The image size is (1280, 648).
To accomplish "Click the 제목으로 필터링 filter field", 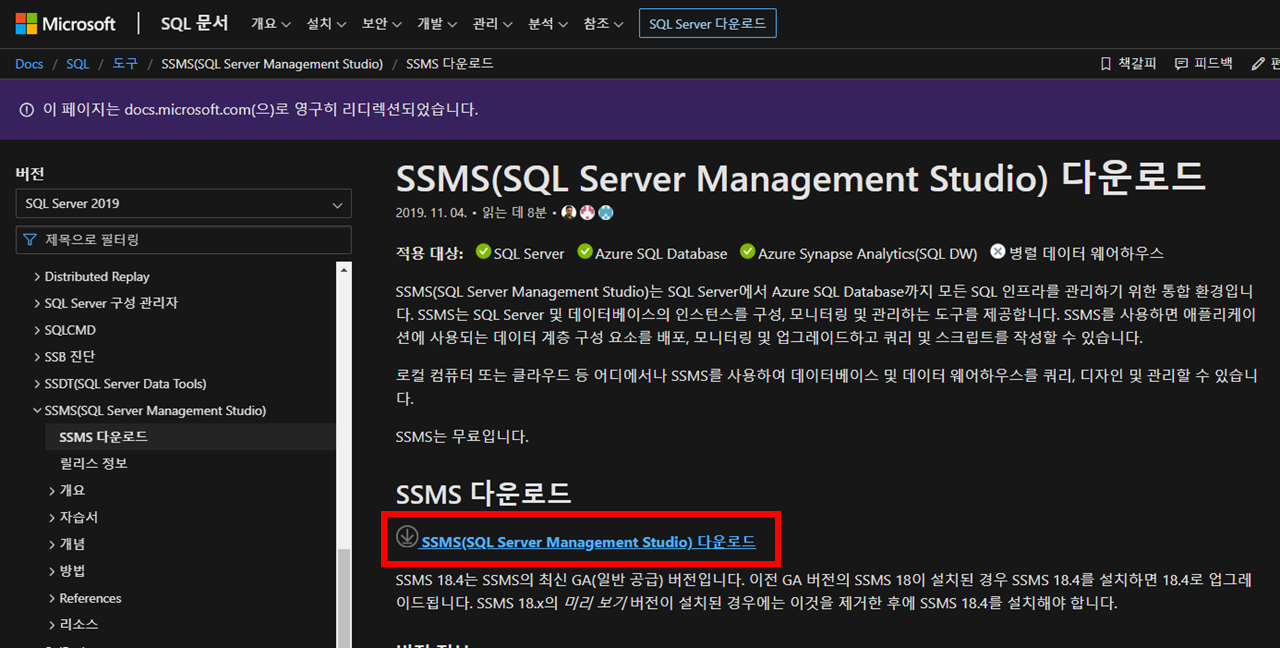I will (183, 240).
